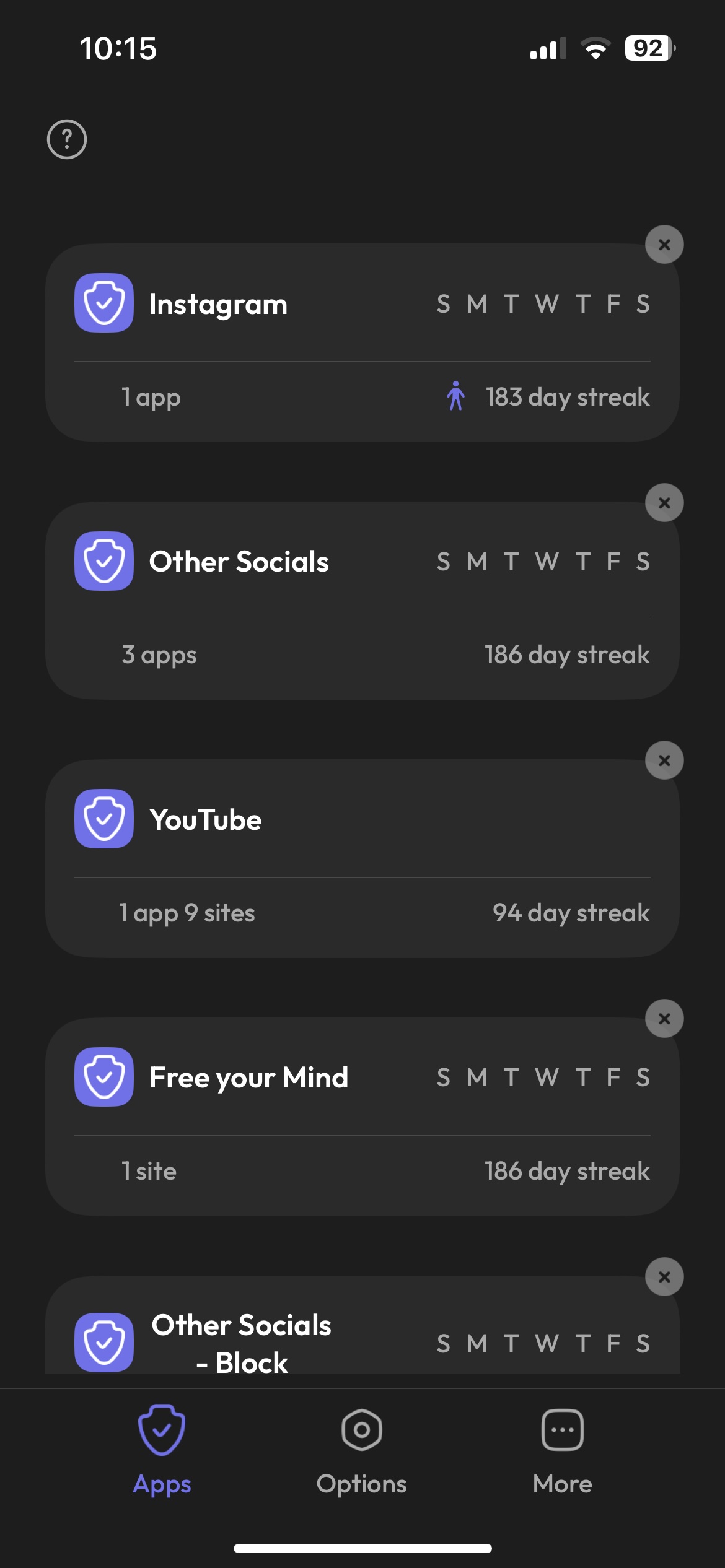Open the Instagram 183 day streak
This screenshot has height=1568, width=725.
568,397
